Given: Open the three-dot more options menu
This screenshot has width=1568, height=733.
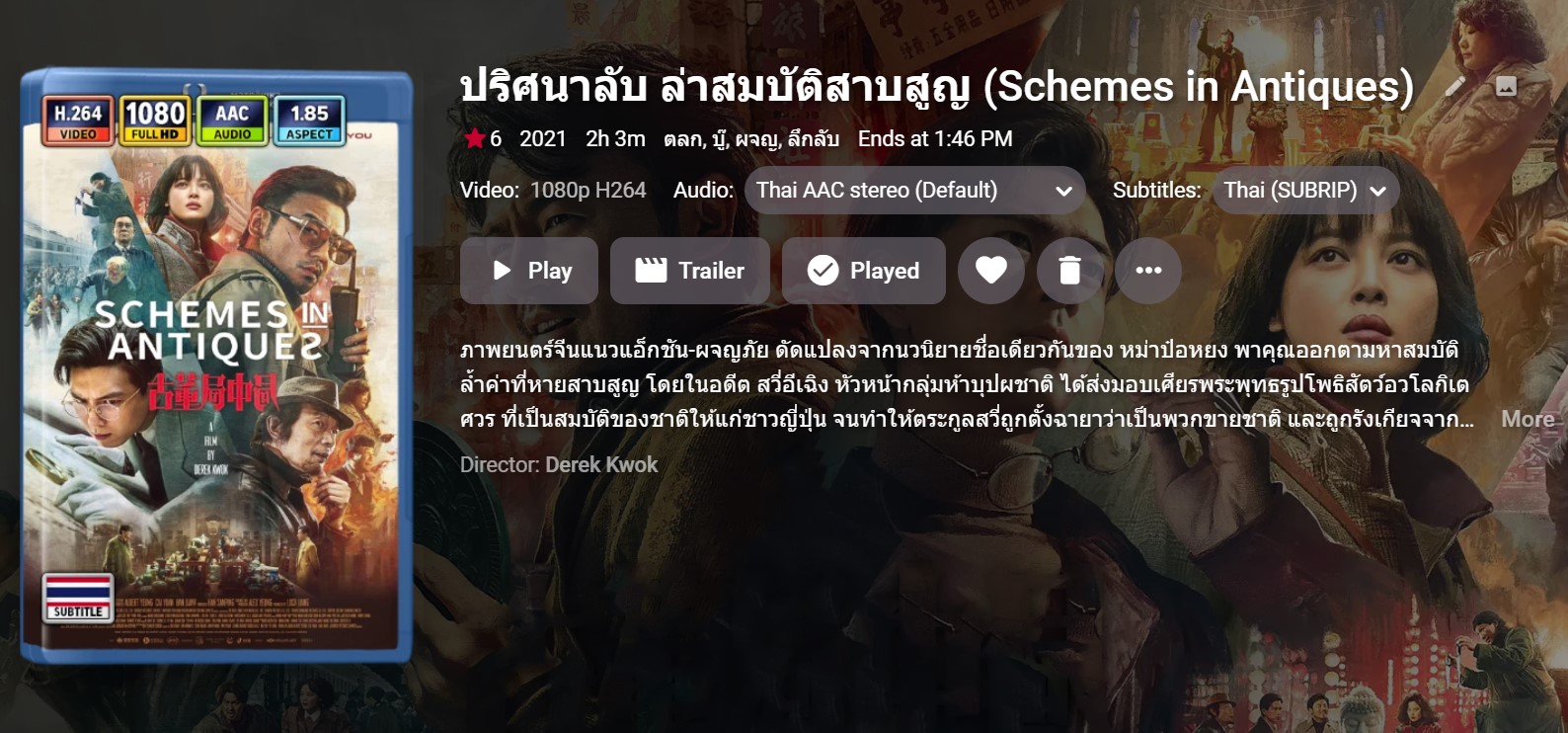Looking at the screenshot, I should click(x=1148, y=271).
